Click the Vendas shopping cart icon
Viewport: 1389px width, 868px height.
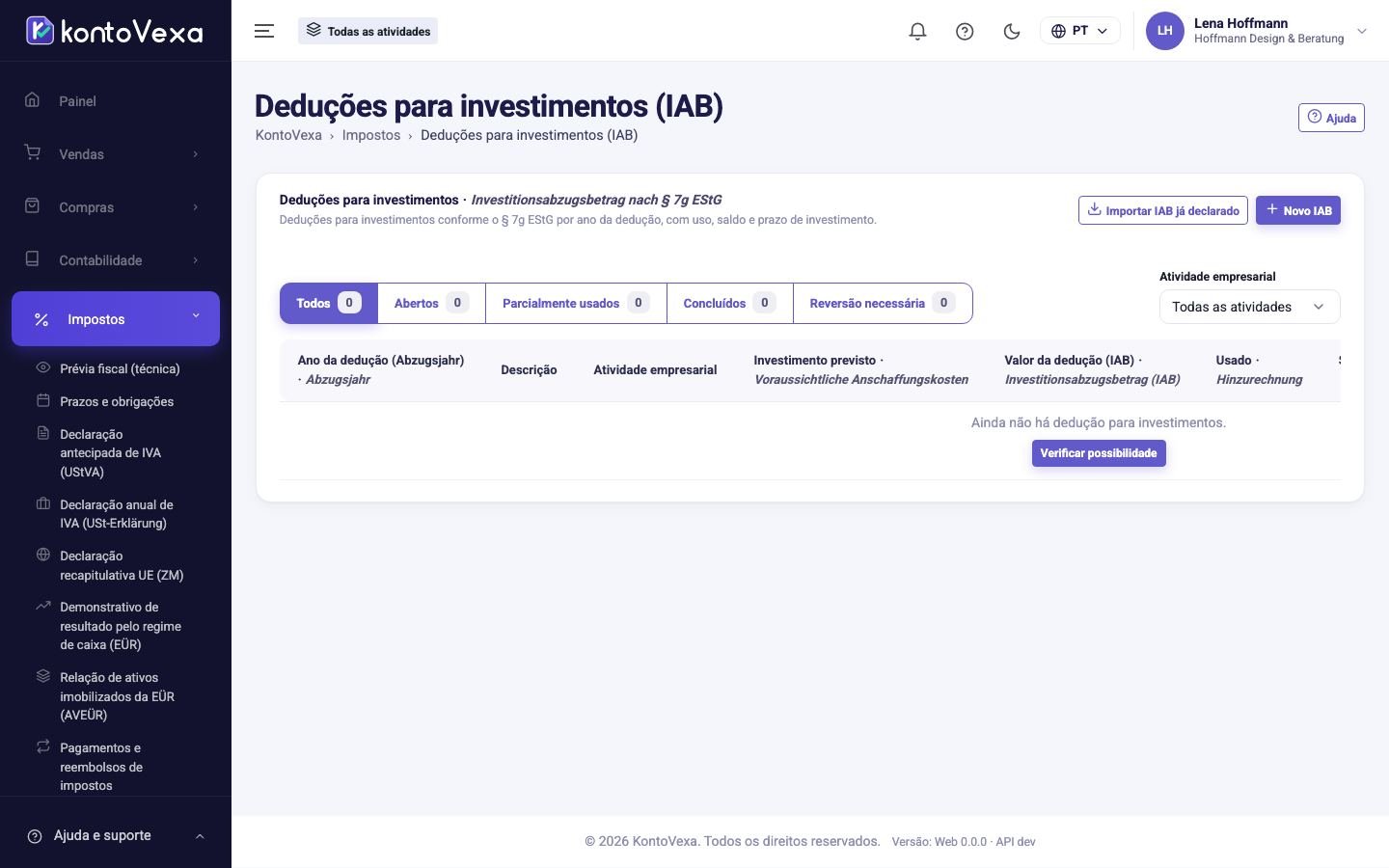pyautogui.click(x=33, y=153)
